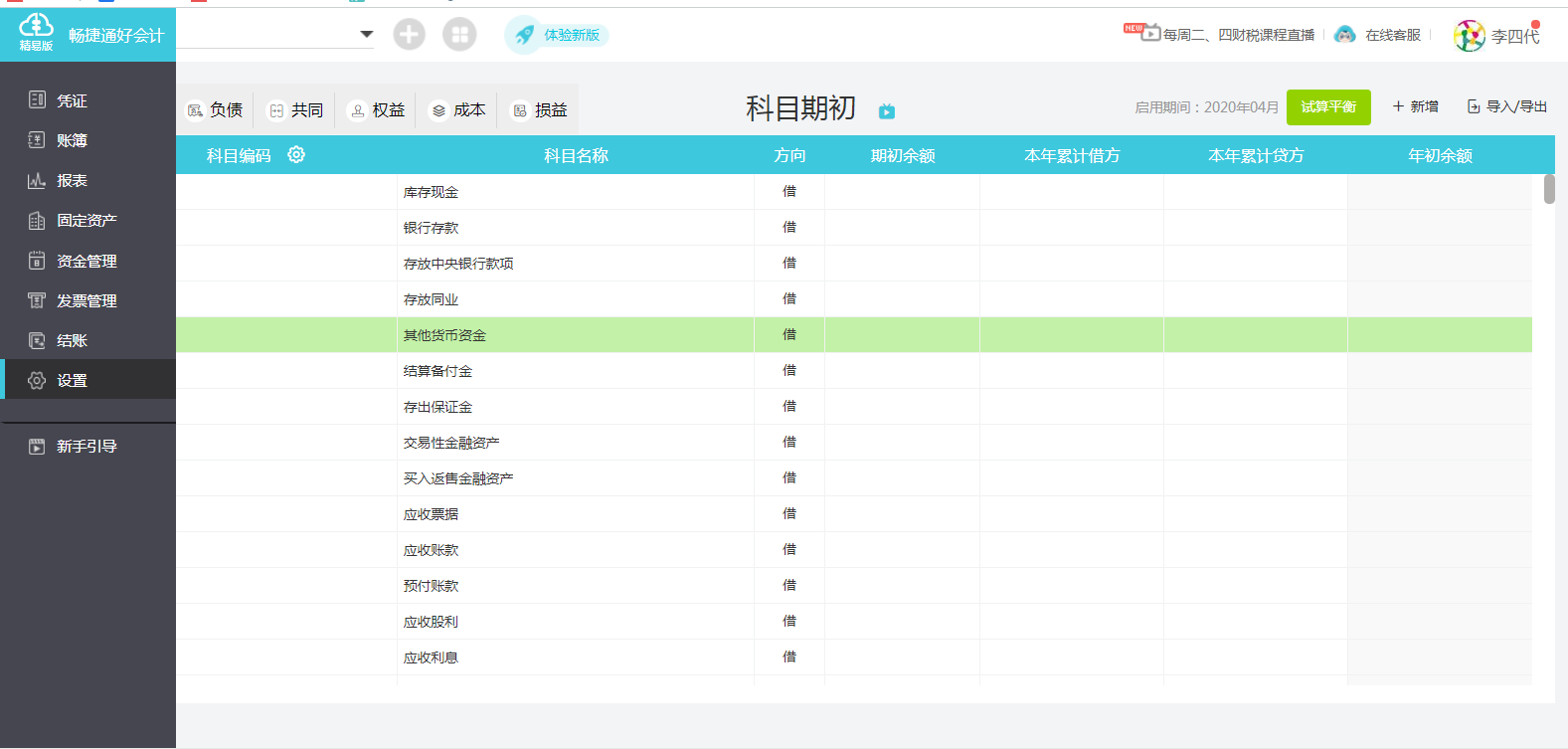Click the grid apps icon in top bar
Viewport: 1568px width, 749px height.
(x=459, y=35)
